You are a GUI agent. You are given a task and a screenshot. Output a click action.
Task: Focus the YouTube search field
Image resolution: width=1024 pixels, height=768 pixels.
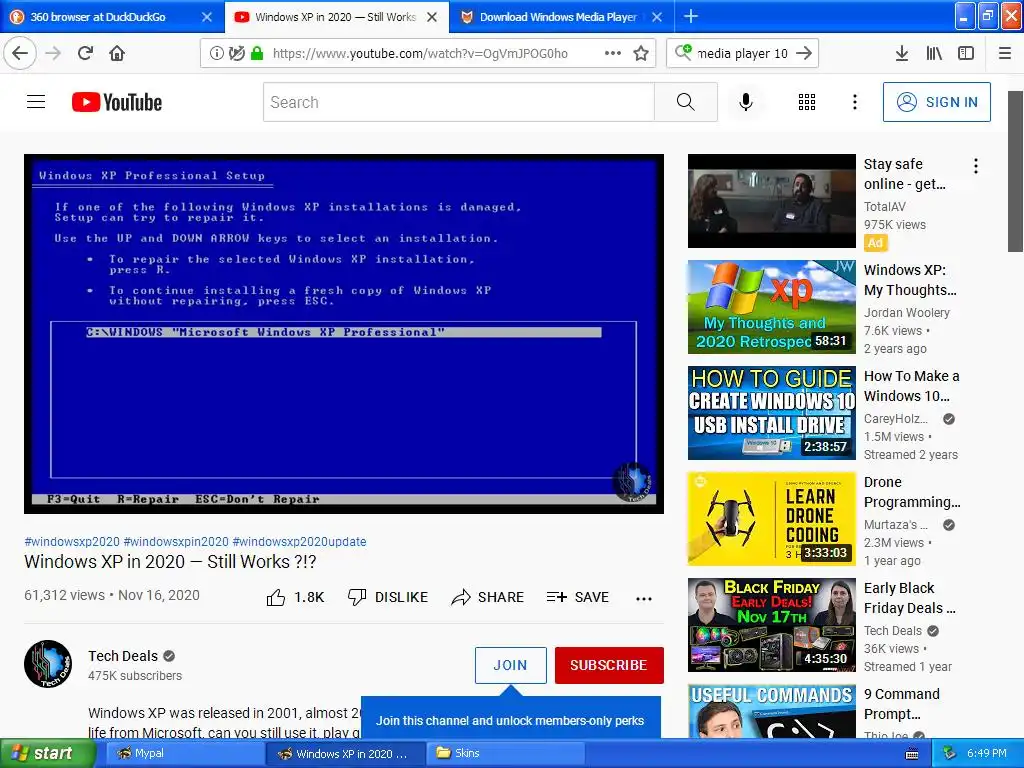pyautogui.click(x=458, y=102)
